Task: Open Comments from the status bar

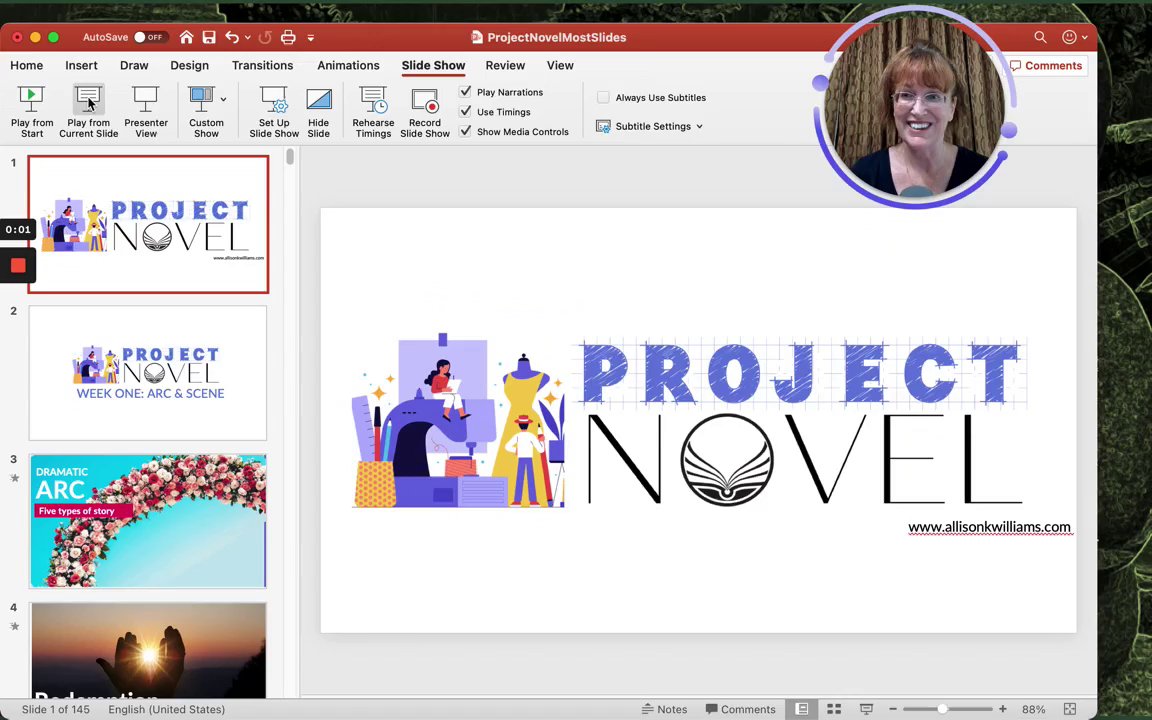Action: pos(740,709)
